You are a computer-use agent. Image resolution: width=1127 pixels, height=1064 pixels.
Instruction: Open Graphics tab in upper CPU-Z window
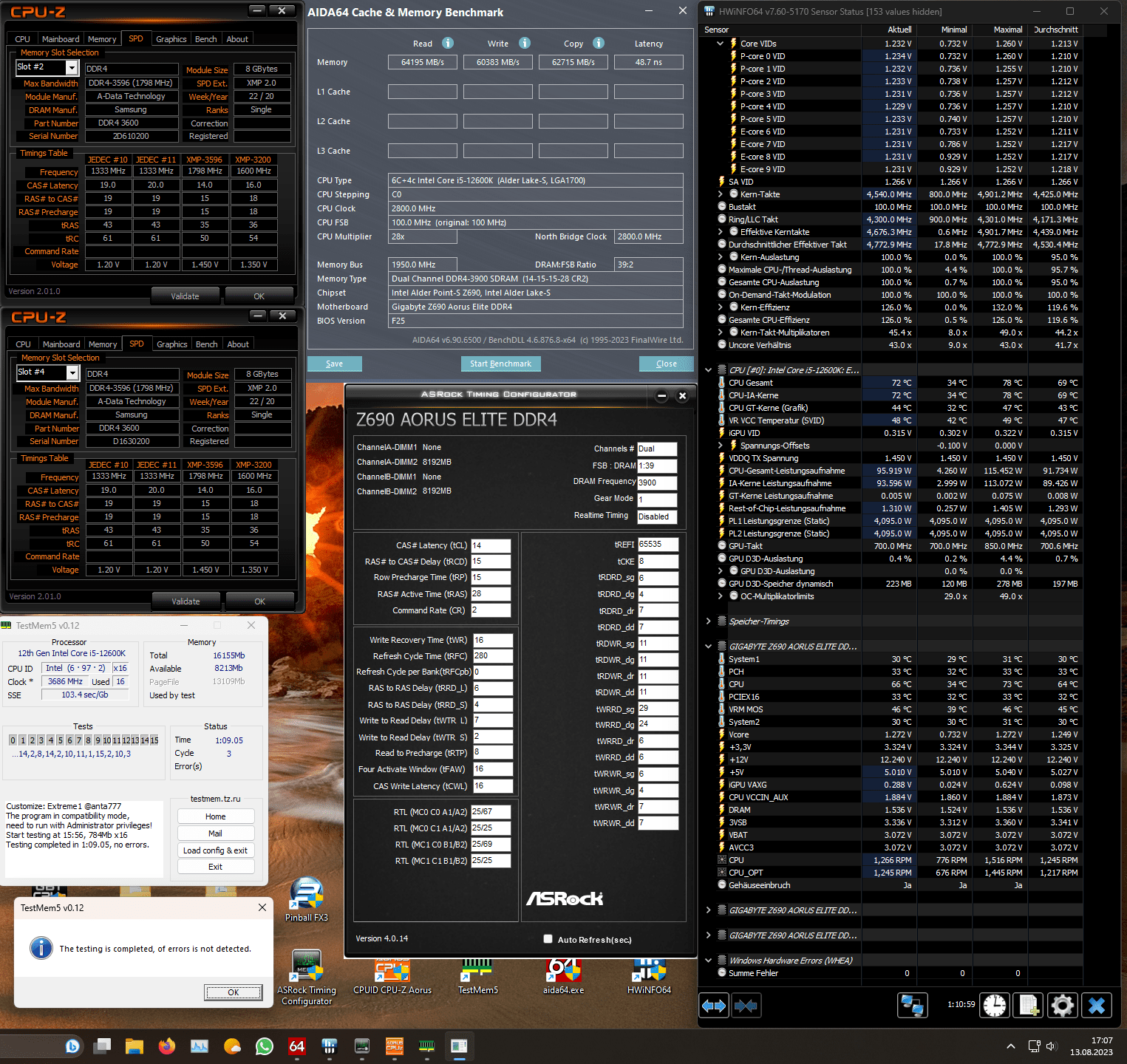(x=171, y=39)
